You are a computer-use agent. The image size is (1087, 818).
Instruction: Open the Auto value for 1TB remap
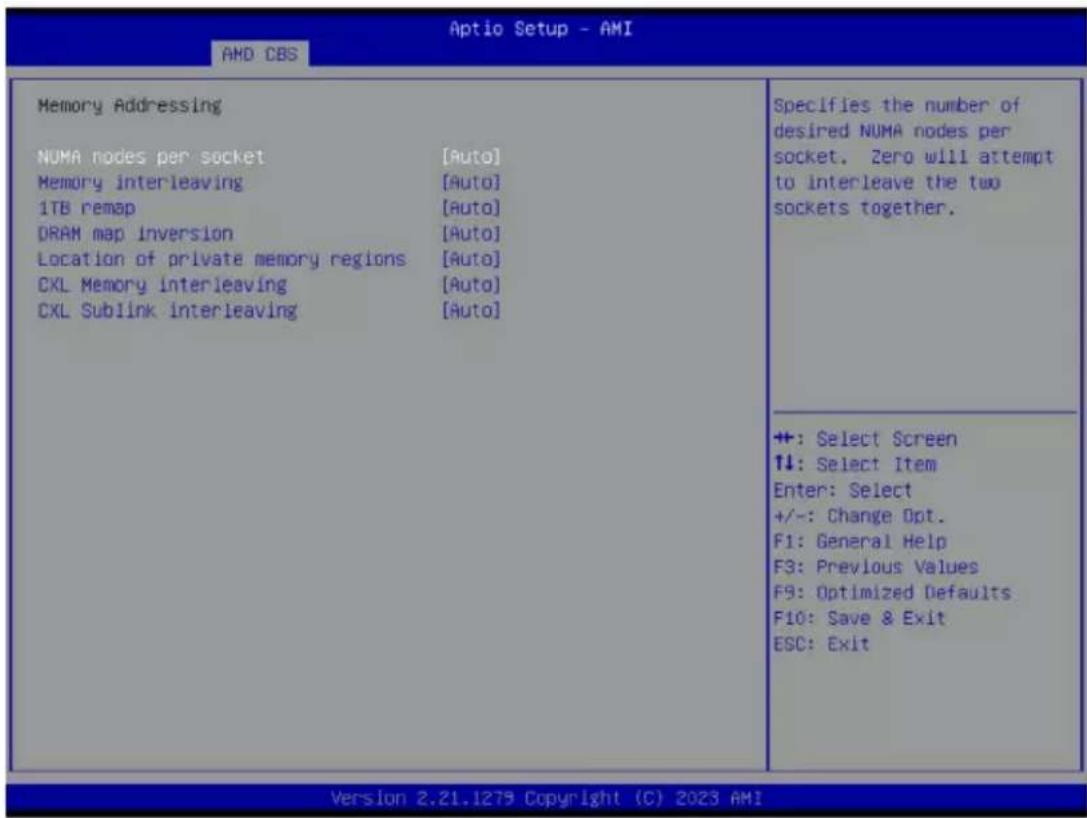tap(471, 208)
